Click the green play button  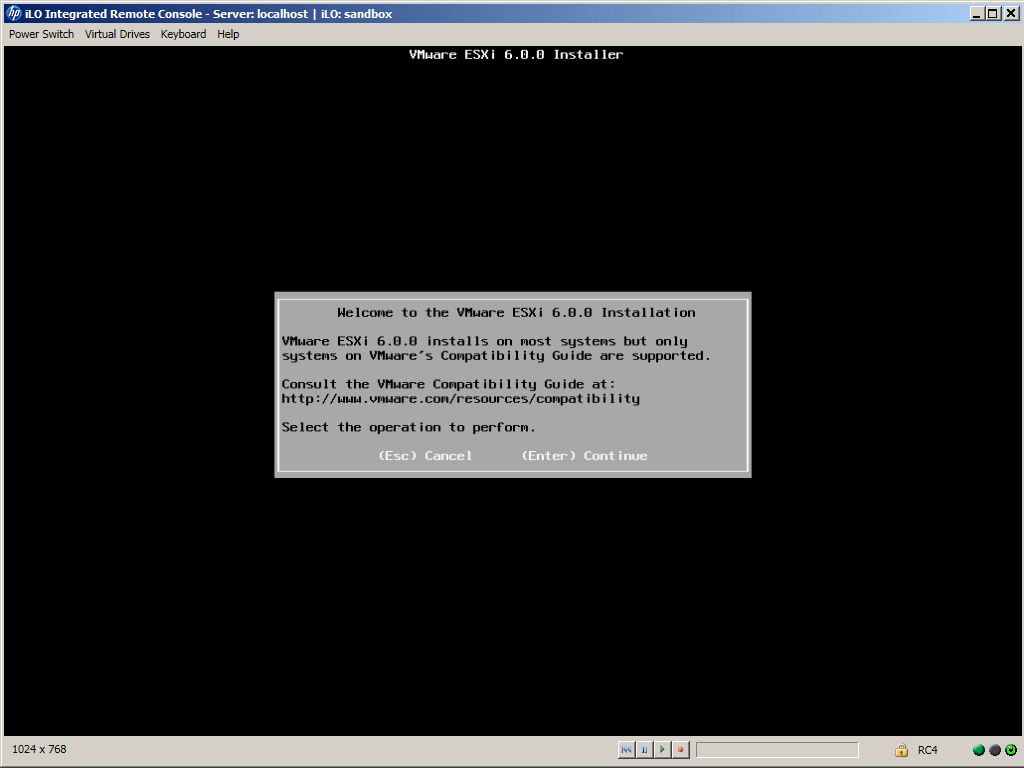662,750
